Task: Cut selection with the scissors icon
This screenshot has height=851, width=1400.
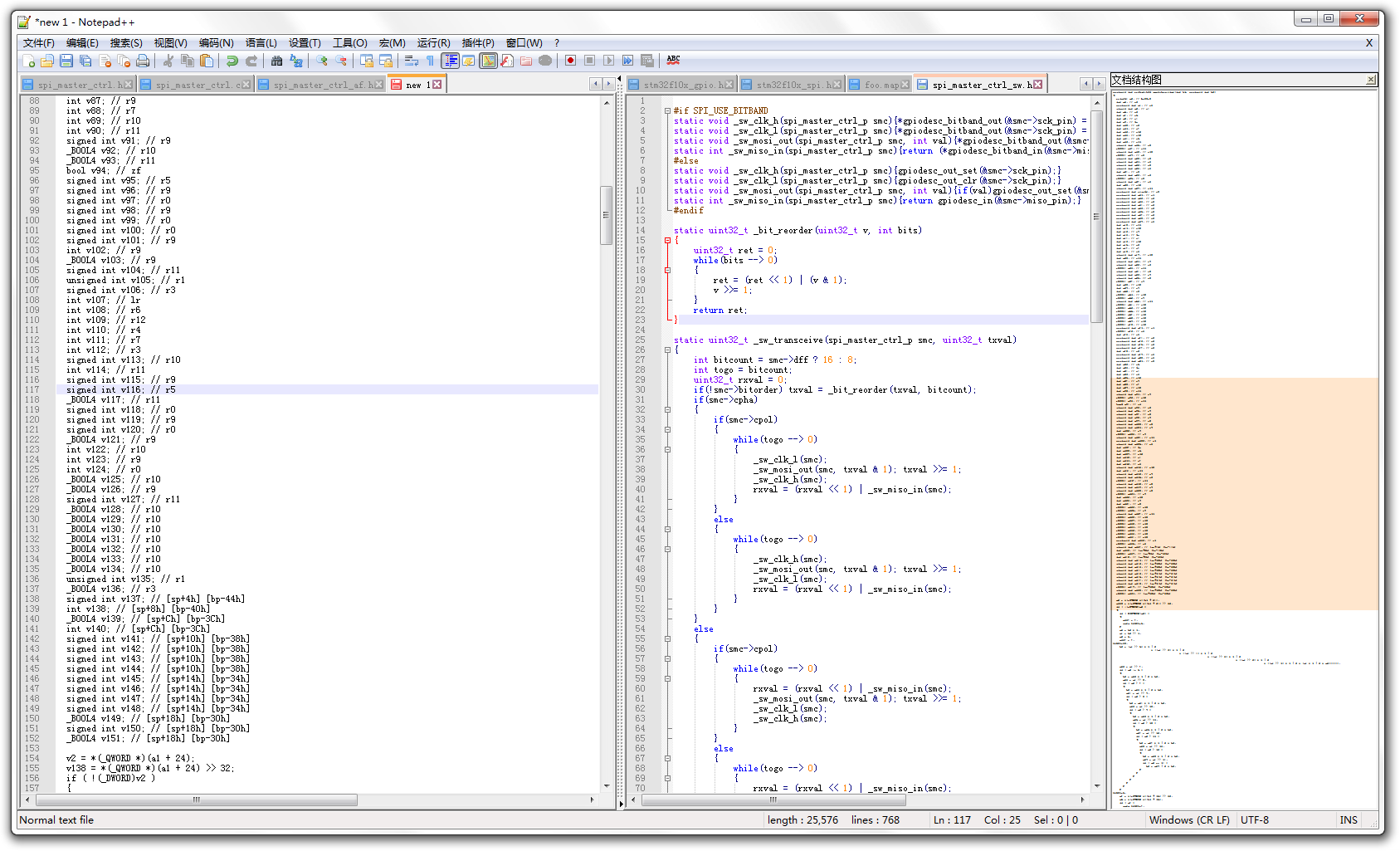Action: [x=168, y=61]
